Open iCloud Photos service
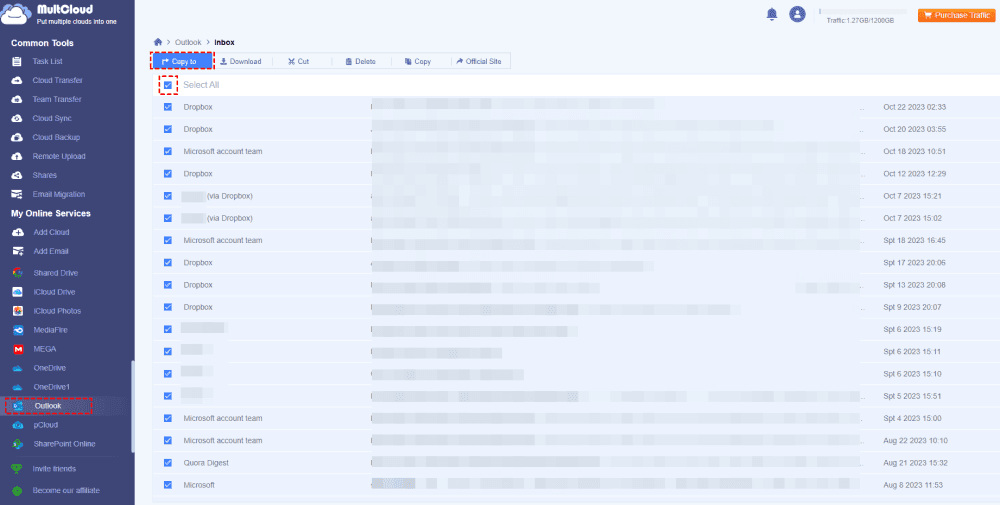Viewport: 1000px width, 505px height. click(57, 311)
